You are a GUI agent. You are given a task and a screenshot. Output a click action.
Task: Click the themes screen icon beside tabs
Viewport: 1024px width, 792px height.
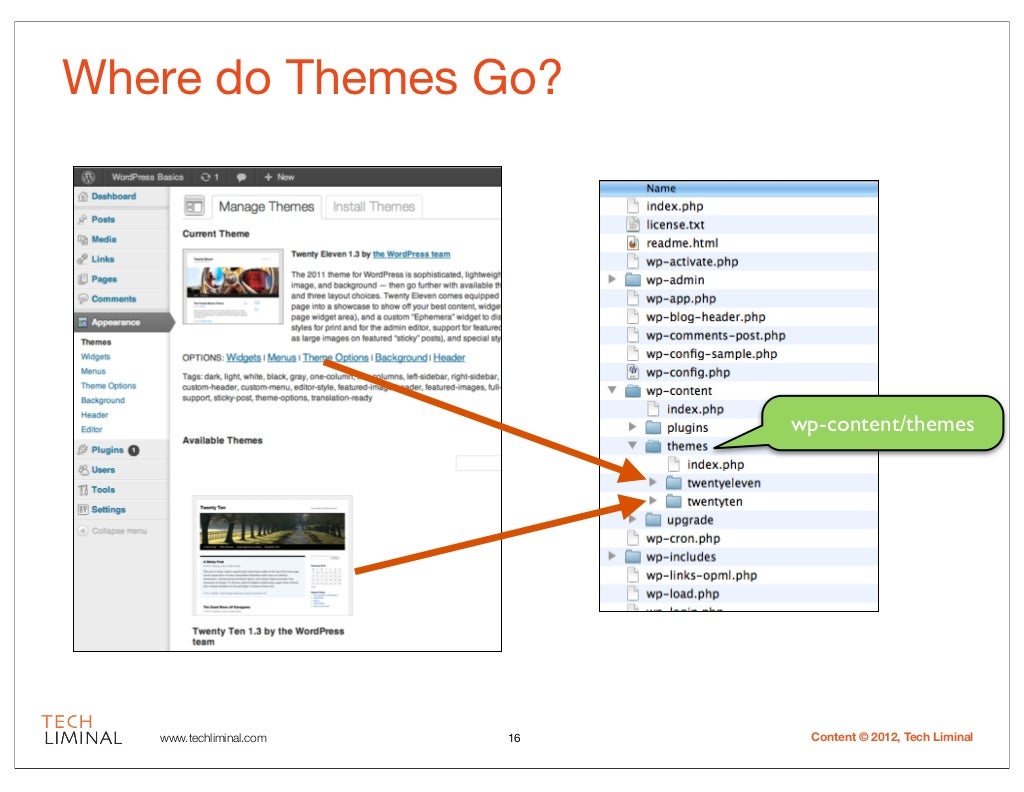click(194, 206)
